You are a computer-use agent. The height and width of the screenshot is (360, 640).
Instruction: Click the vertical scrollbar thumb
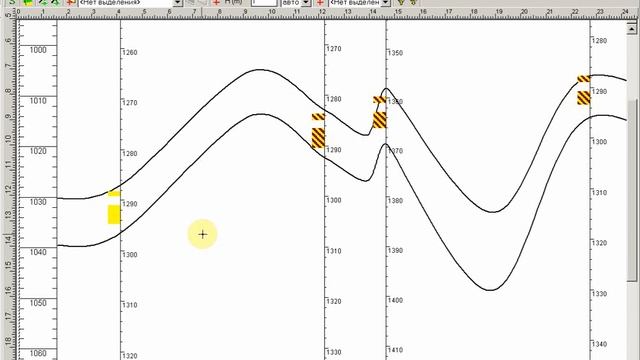632,190
